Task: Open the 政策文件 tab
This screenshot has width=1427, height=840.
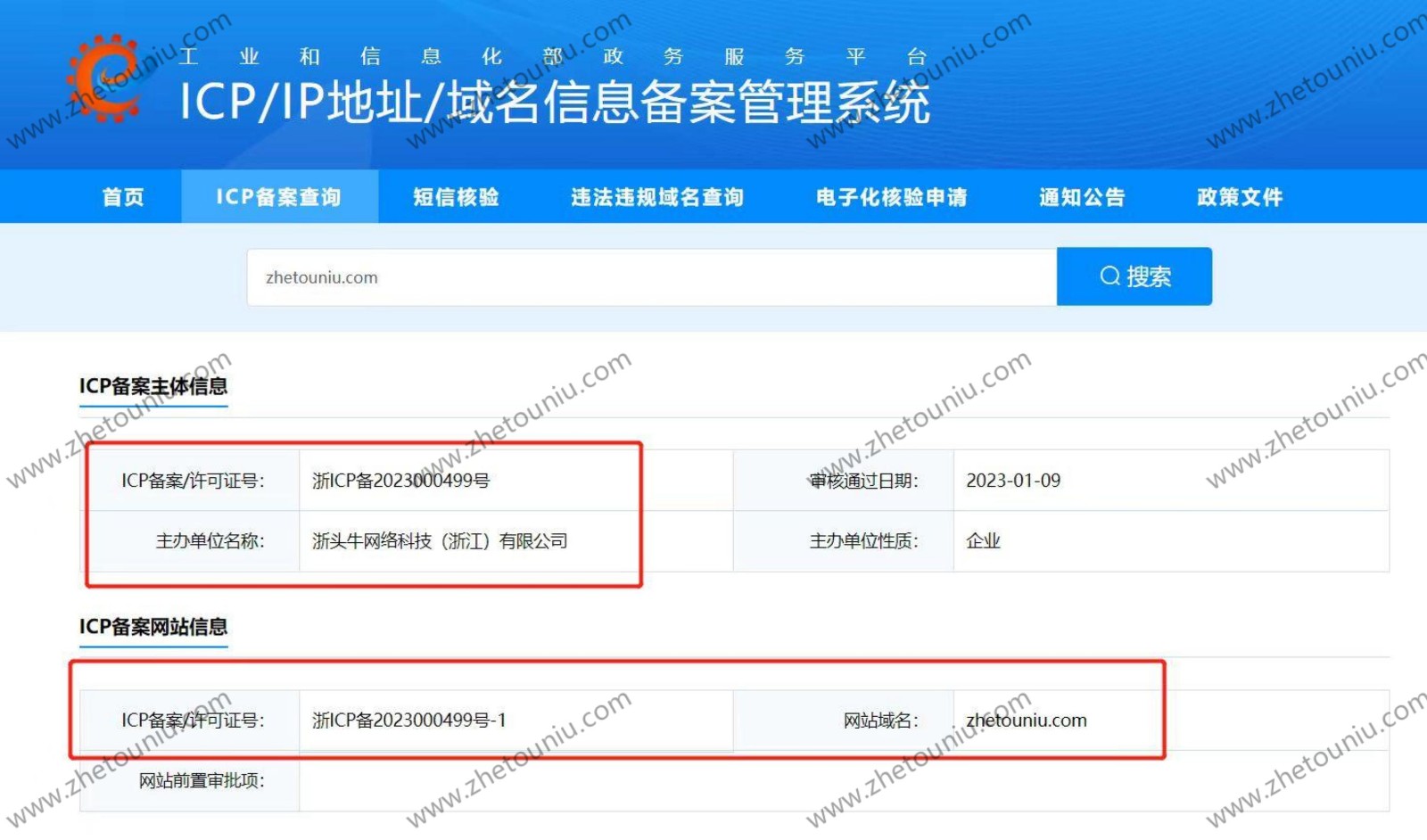Action: coord(1240,197)
